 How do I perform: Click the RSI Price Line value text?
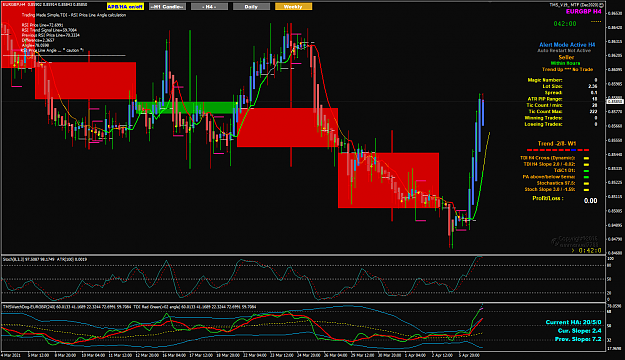click(42, 25)
